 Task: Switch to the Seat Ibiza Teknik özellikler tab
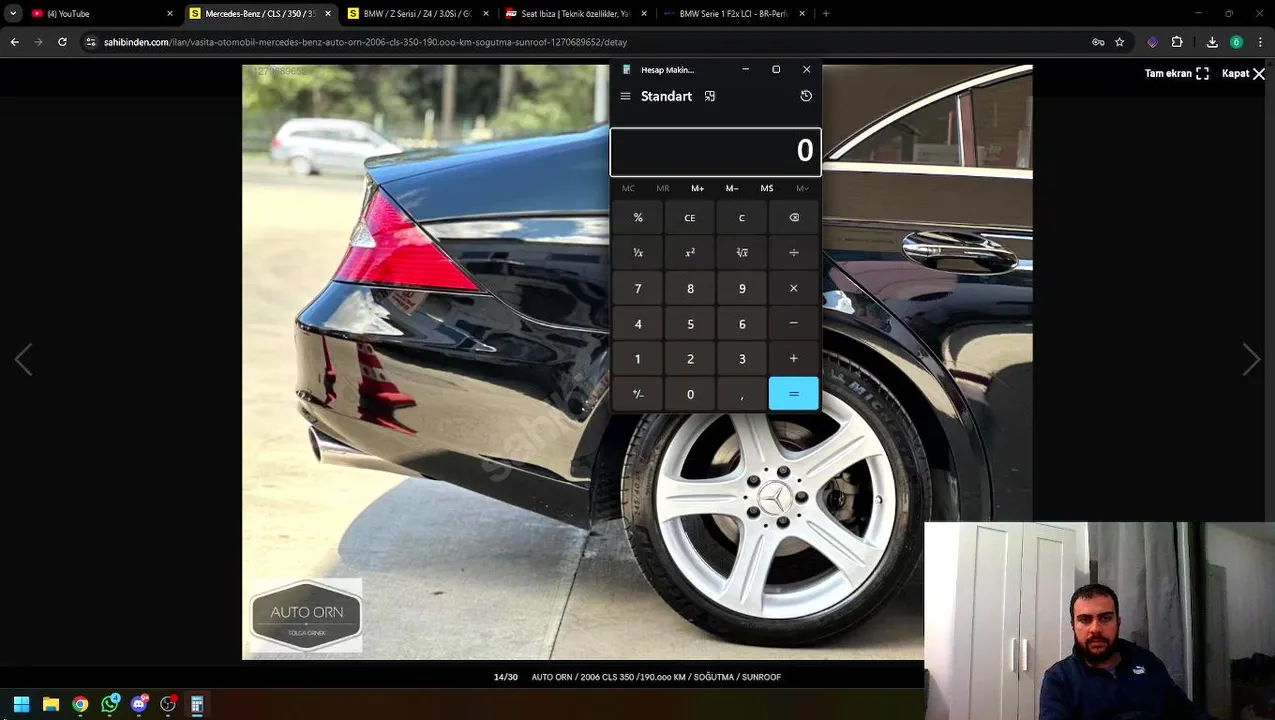(x=575, y=14)
